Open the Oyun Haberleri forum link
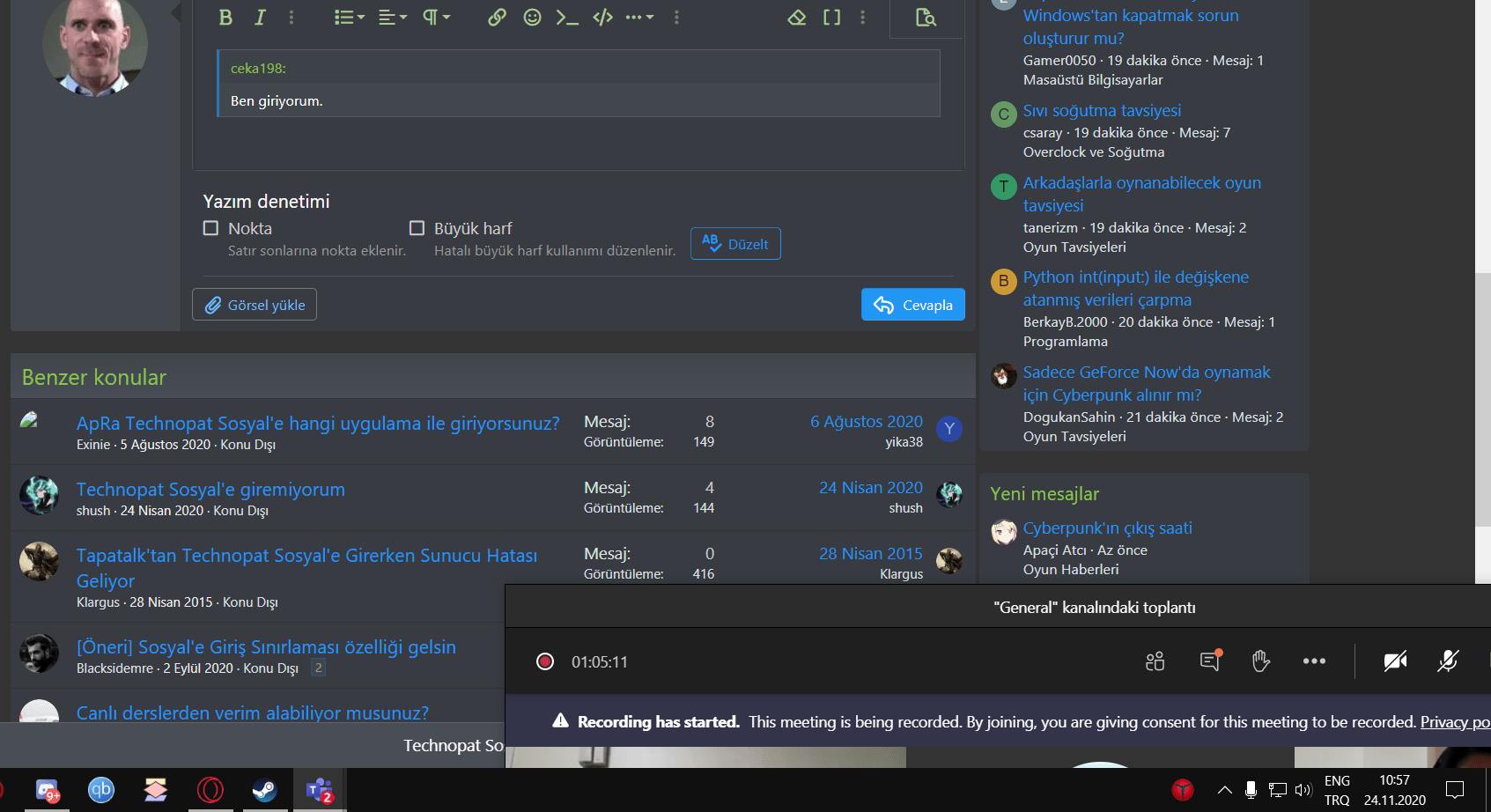The image size is (1491, 812). click(x=1071, y=570)
